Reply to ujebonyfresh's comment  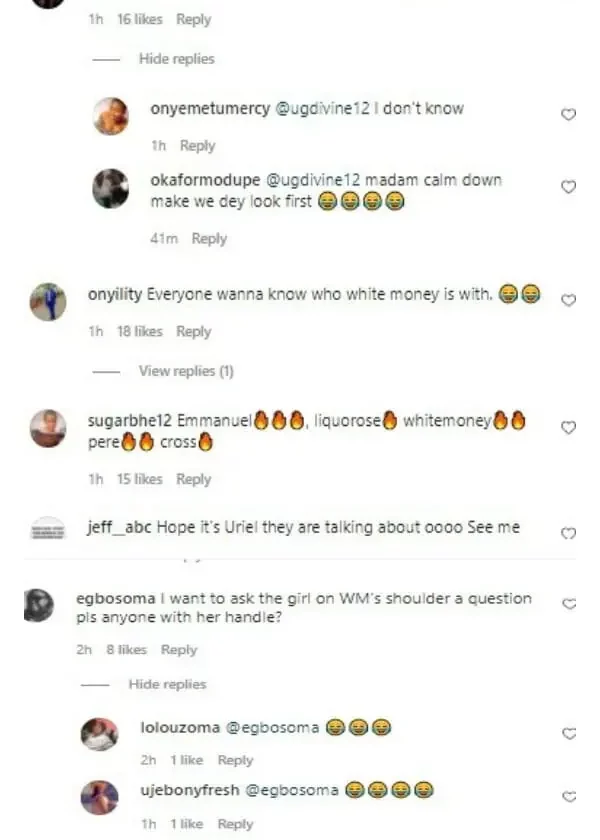(x=235, y=824)
